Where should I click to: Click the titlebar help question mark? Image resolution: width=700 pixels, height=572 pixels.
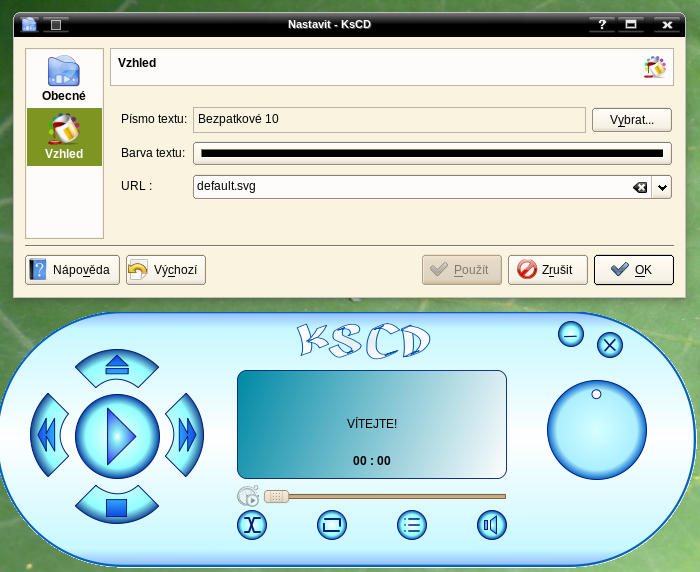[x=602, y=24]
